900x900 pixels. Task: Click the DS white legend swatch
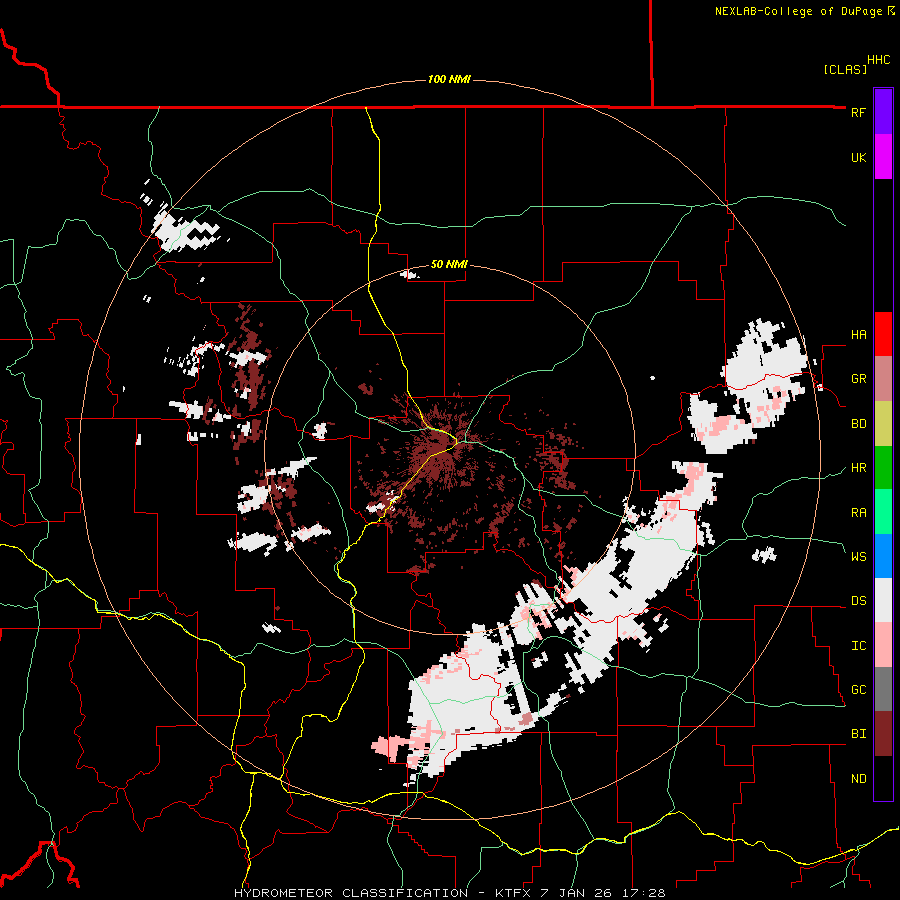(883, 600)
